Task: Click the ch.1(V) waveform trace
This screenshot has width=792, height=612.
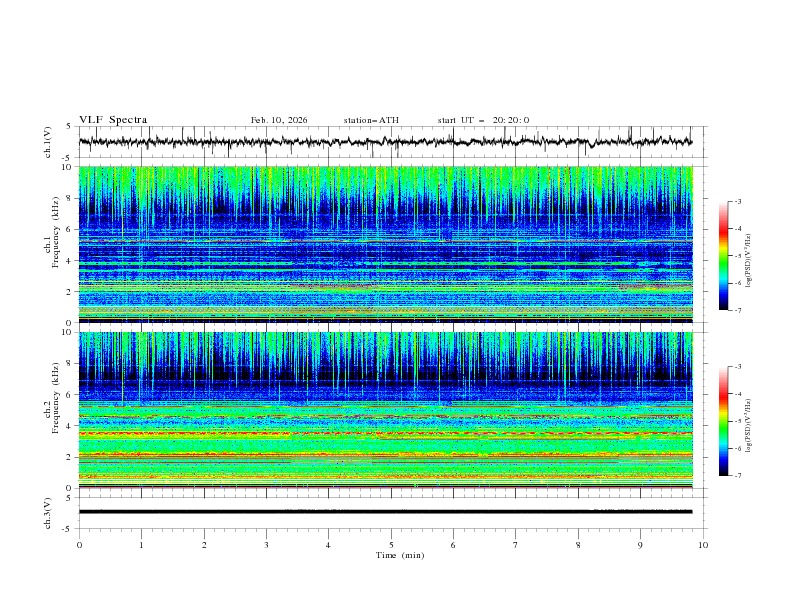Action: (x=386, y=142)
